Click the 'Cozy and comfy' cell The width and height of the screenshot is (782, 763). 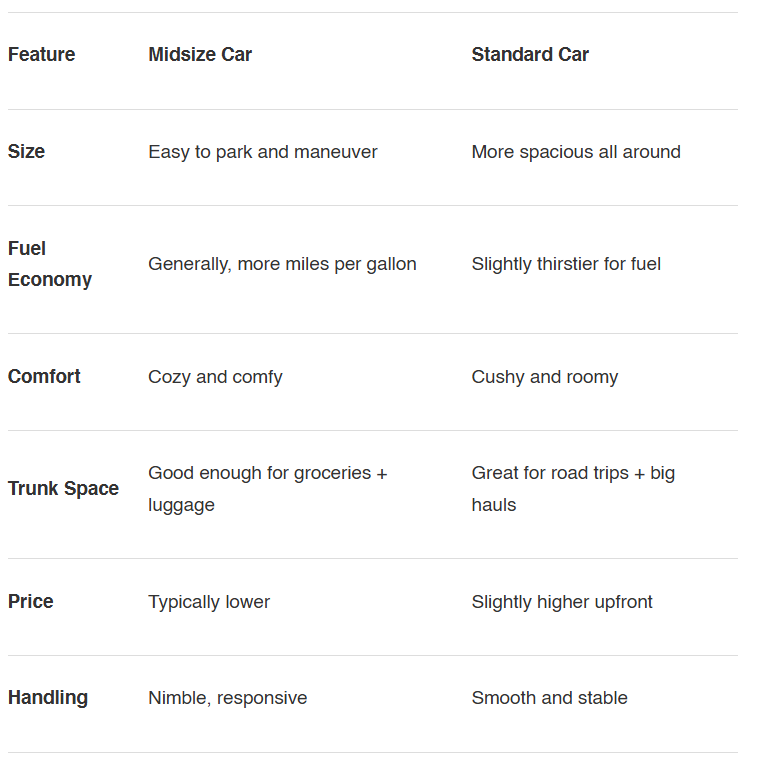click(x=215, y=377)
